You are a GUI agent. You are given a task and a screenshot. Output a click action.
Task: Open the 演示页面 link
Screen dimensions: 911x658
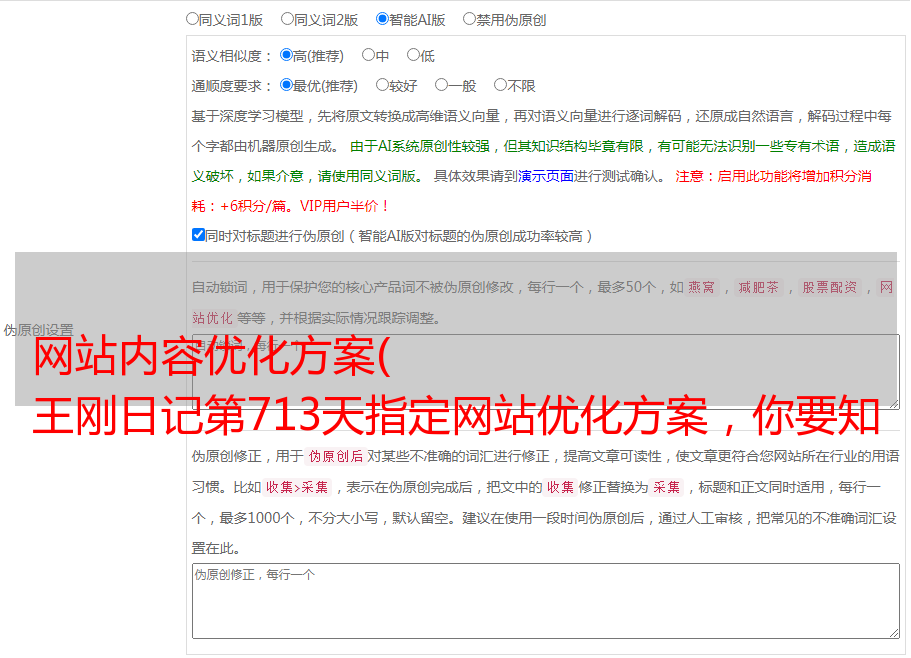click(x=545, y=176)
